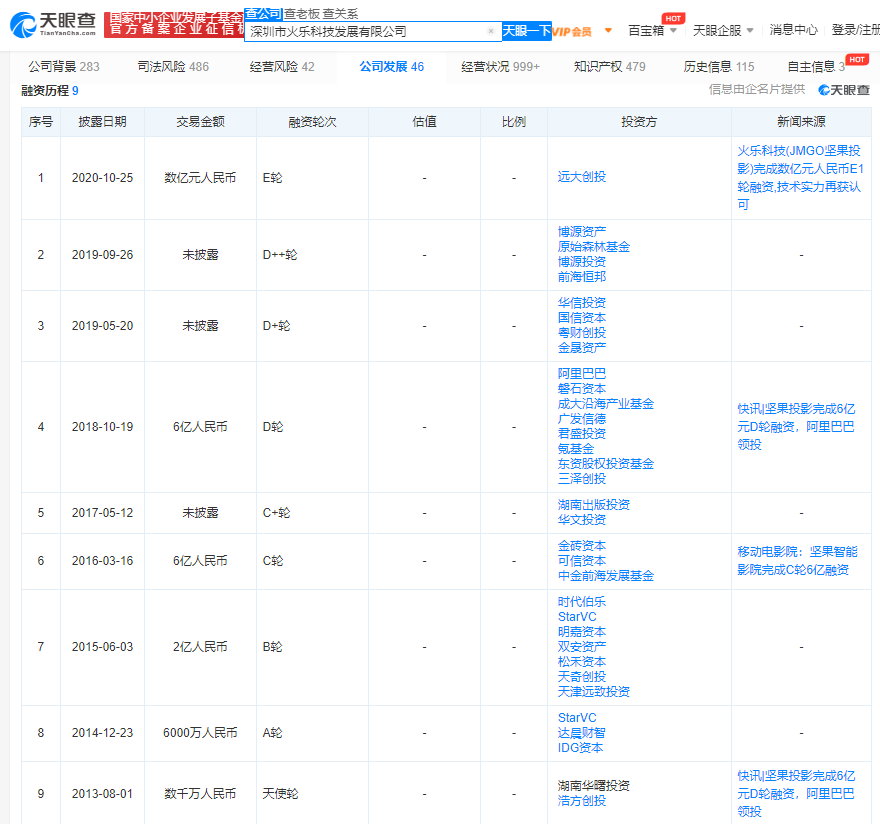Open investor IDG资本
Viewport: 880px width, 824px height.
[580, 748]
